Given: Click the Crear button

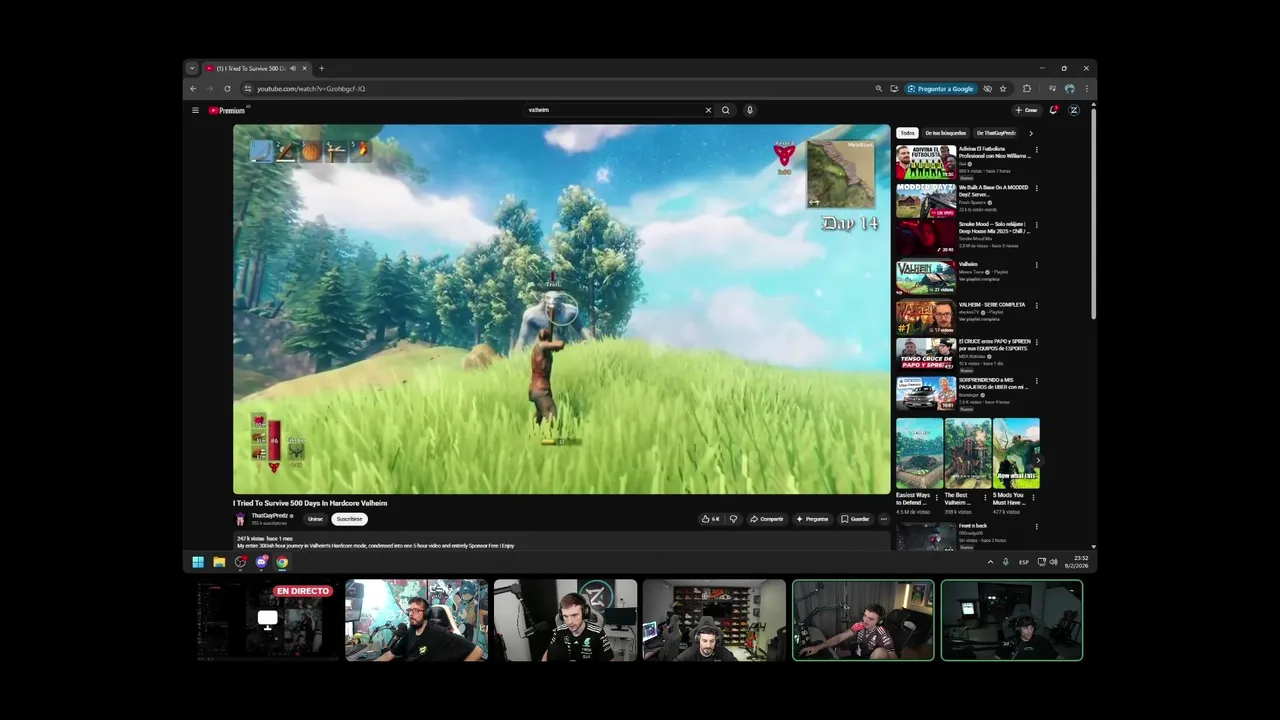Looking at the screenshot, I should (1026, 110).
